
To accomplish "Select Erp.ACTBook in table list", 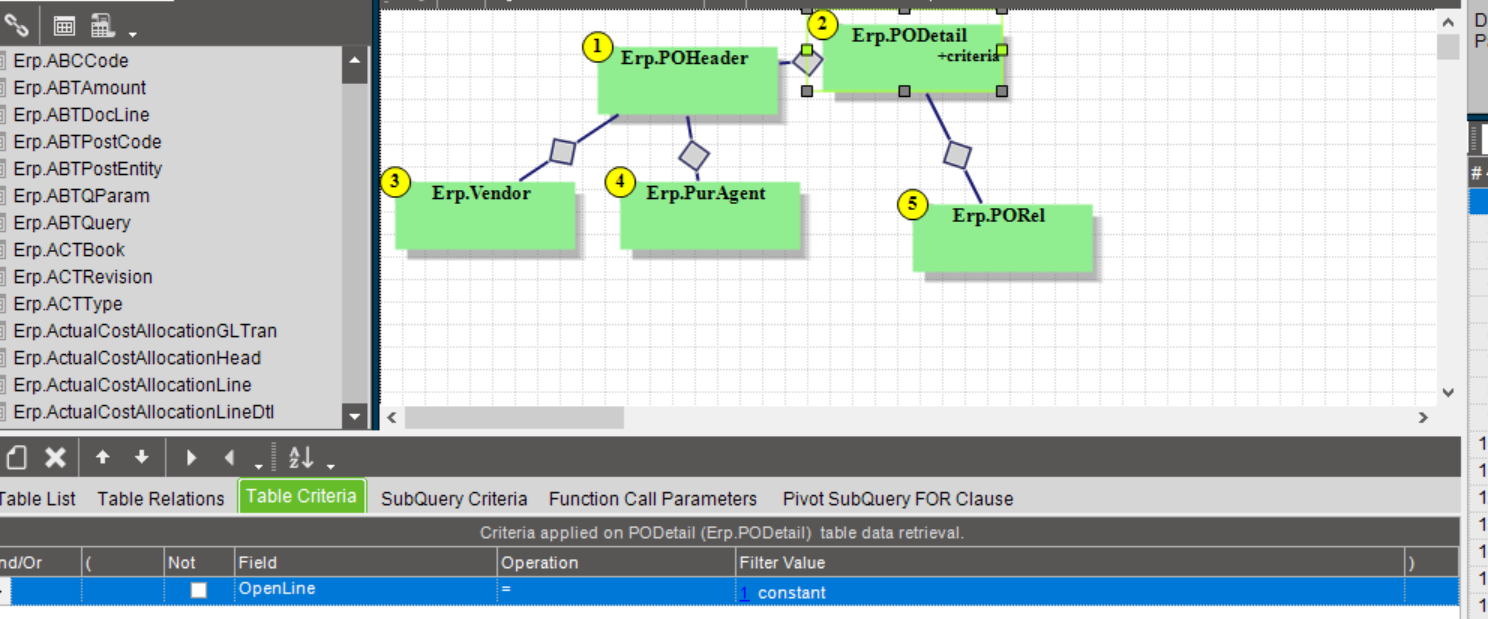I will click(x=69, y=250).
